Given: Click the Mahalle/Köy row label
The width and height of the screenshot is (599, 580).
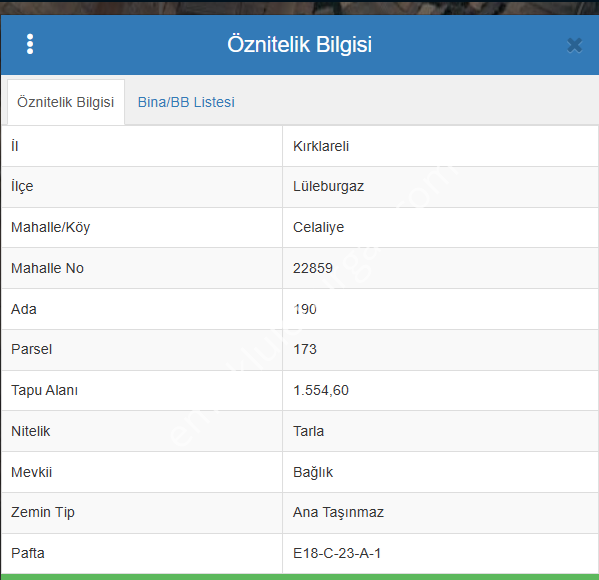Looking at the screenshot, I should [x=50, y=227].
